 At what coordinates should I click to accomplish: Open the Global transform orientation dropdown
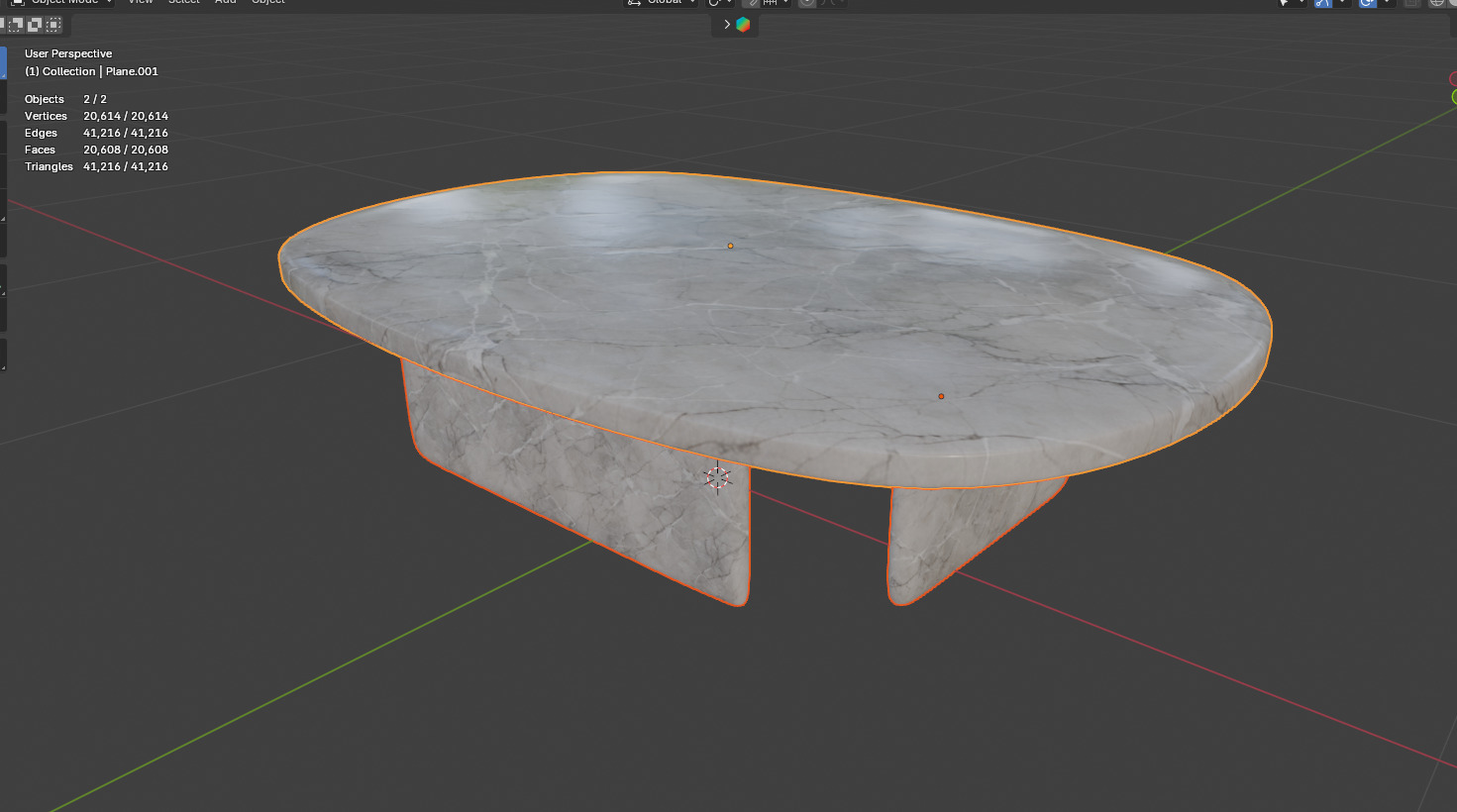click(x=662, y=3)
